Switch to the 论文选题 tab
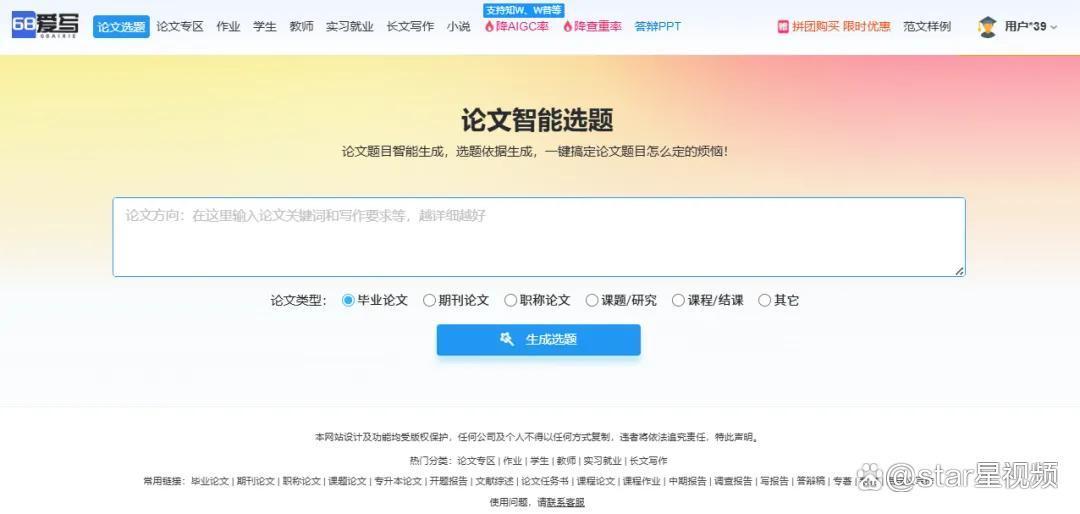1080x514 pixels. click(121, 27)
